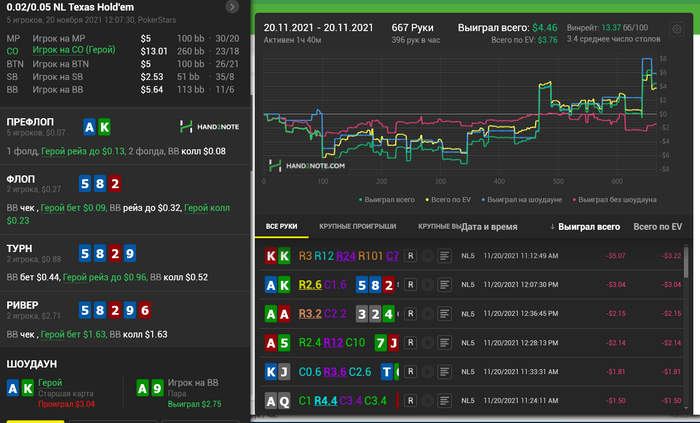700x423 pixels.
Task: Click the 'Герой' link in the showdown section
Action: click(x=50, y=382)
